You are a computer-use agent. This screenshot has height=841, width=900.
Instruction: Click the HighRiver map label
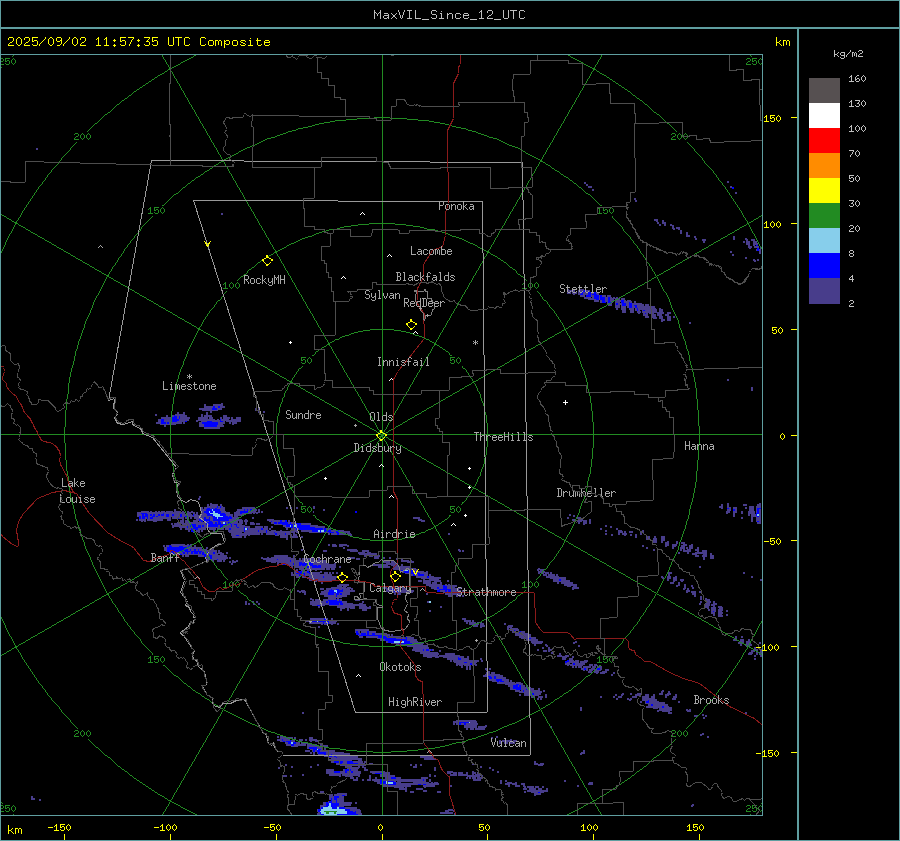pos(415,702)
